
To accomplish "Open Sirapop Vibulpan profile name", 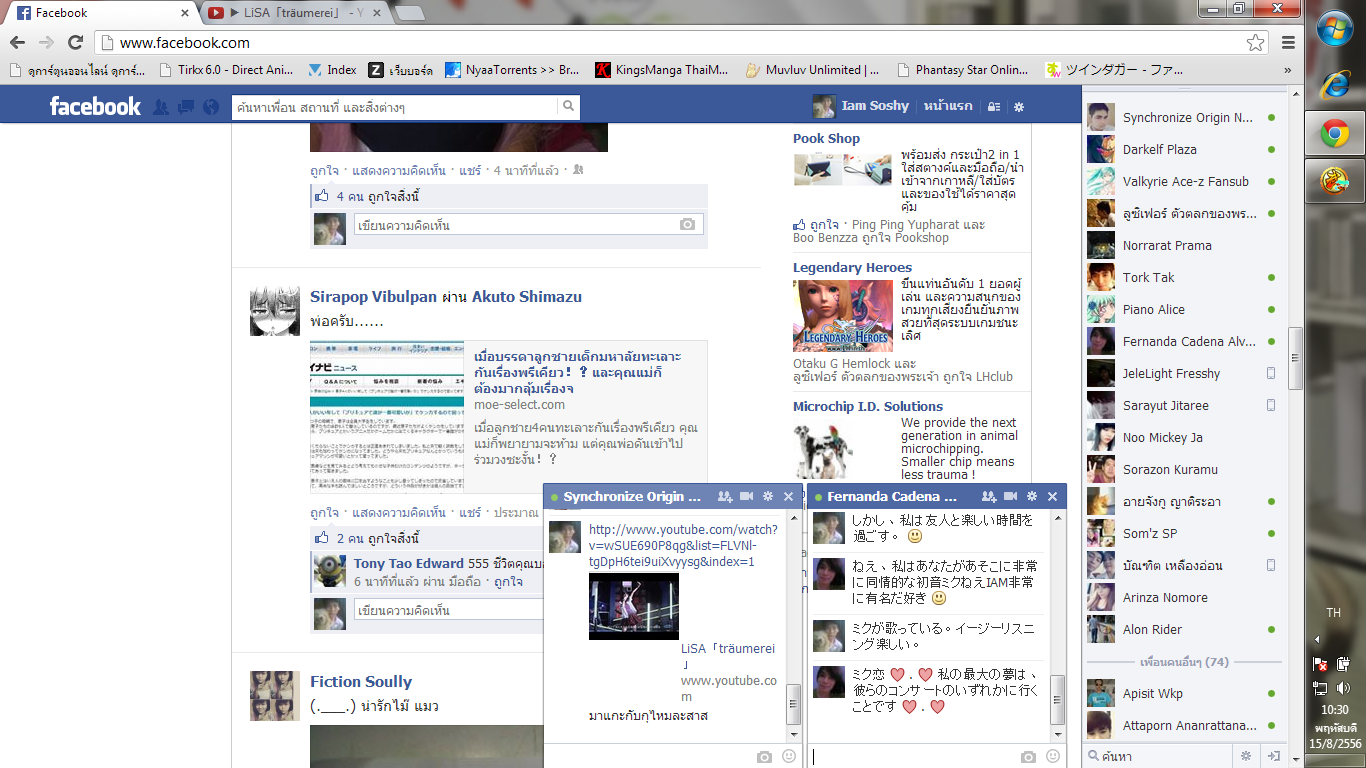I will click(374, 297).
